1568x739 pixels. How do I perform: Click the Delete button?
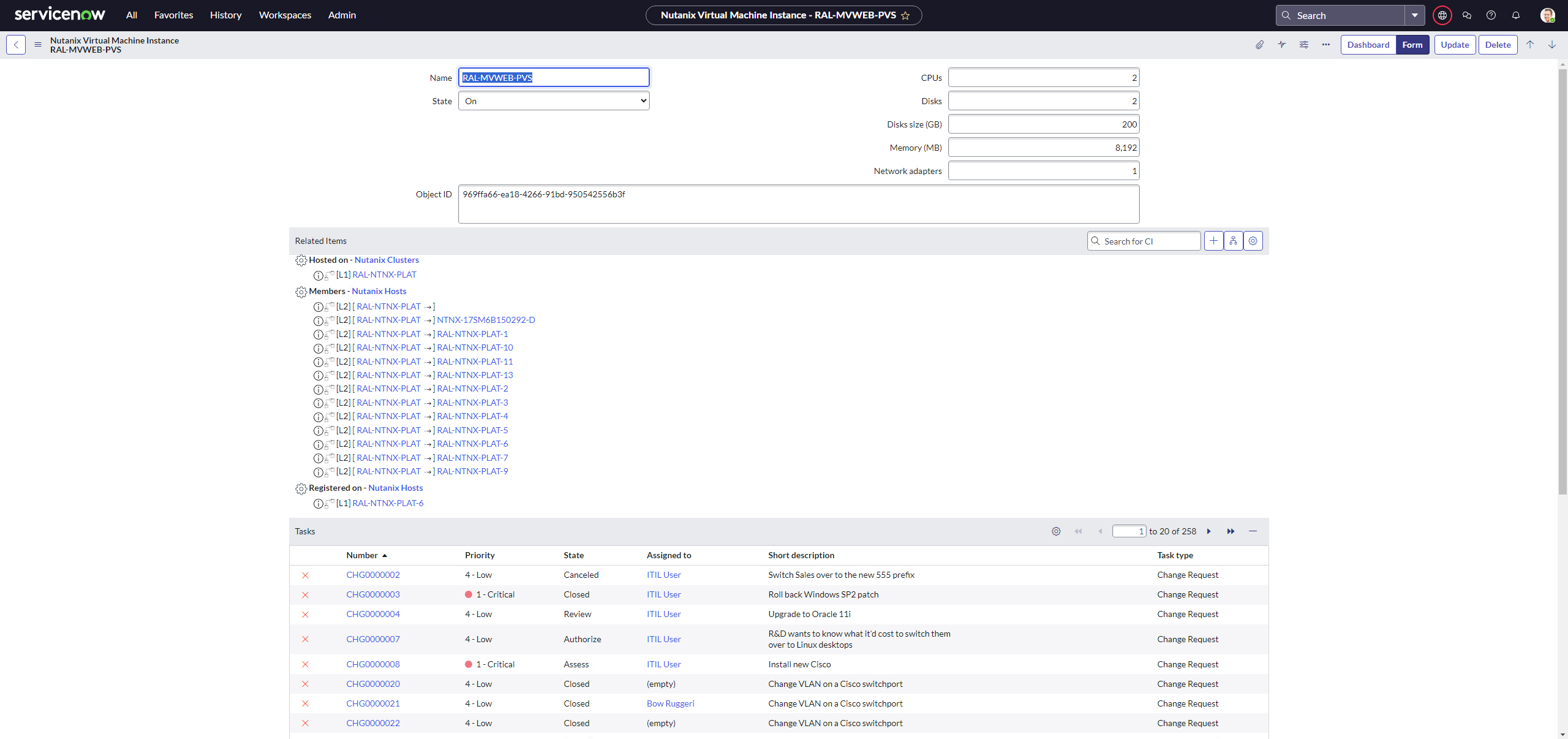1498,45
